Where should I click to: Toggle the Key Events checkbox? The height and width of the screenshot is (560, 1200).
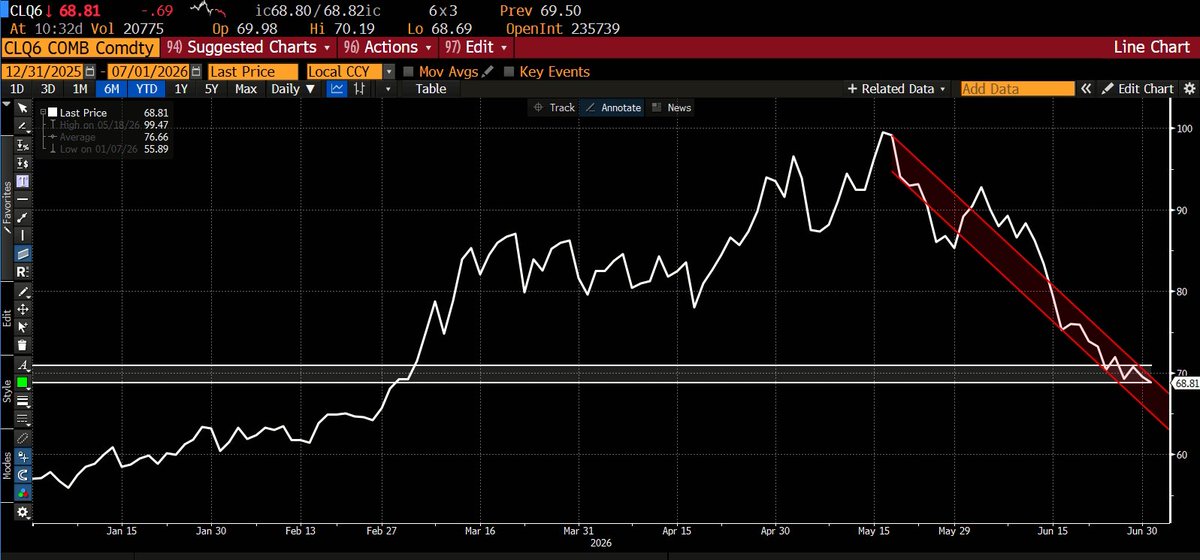point(510,72)
